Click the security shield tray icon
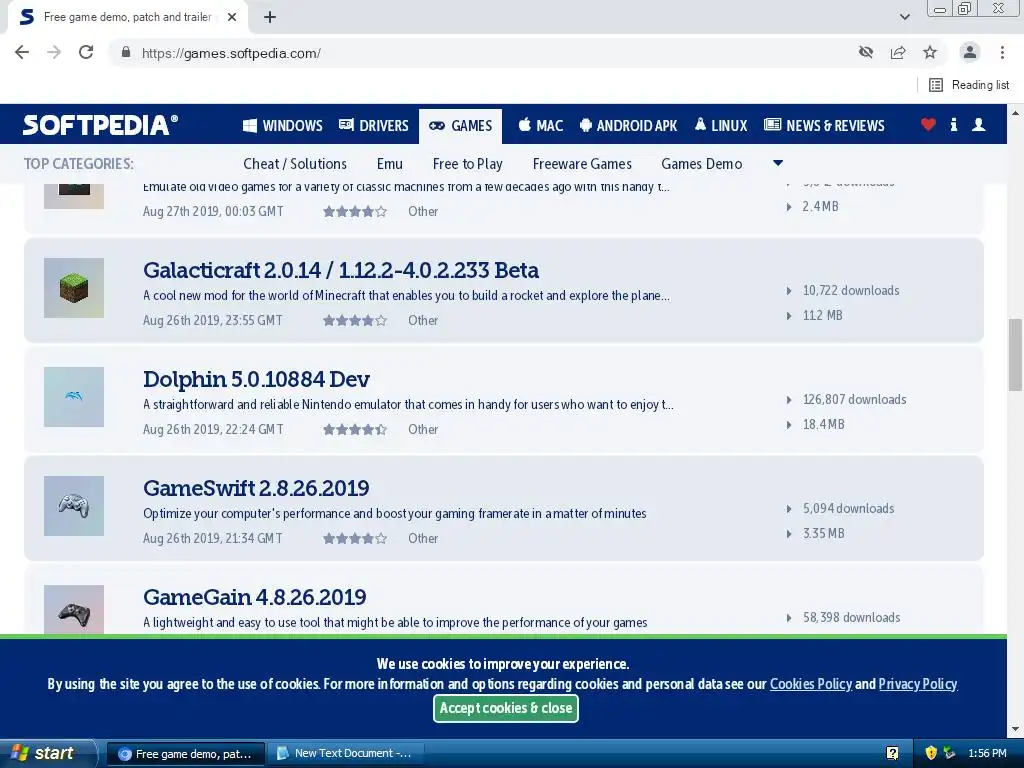 click(931, 753)
